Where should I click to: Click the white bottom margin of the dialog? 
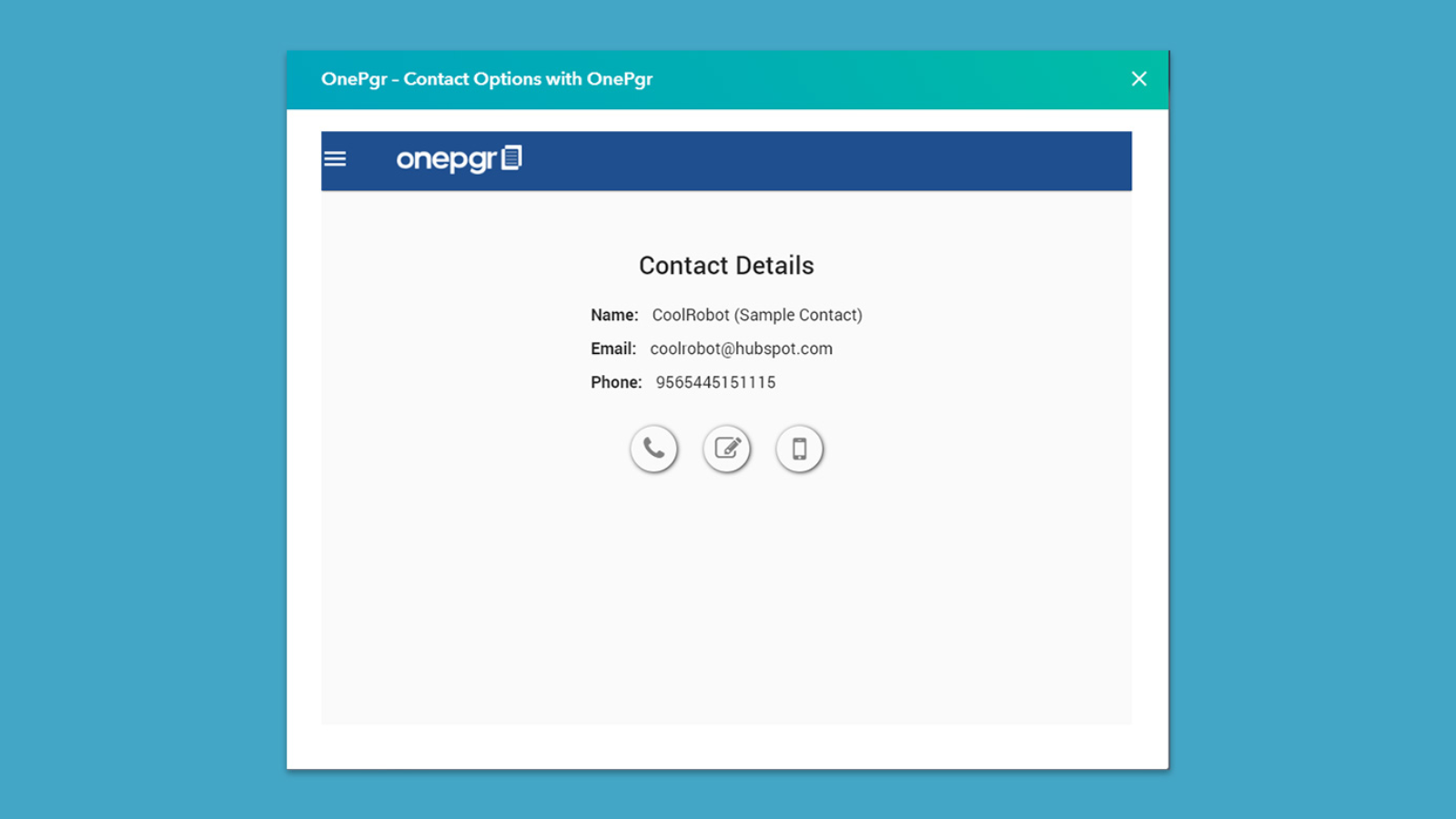click(726, 747)
